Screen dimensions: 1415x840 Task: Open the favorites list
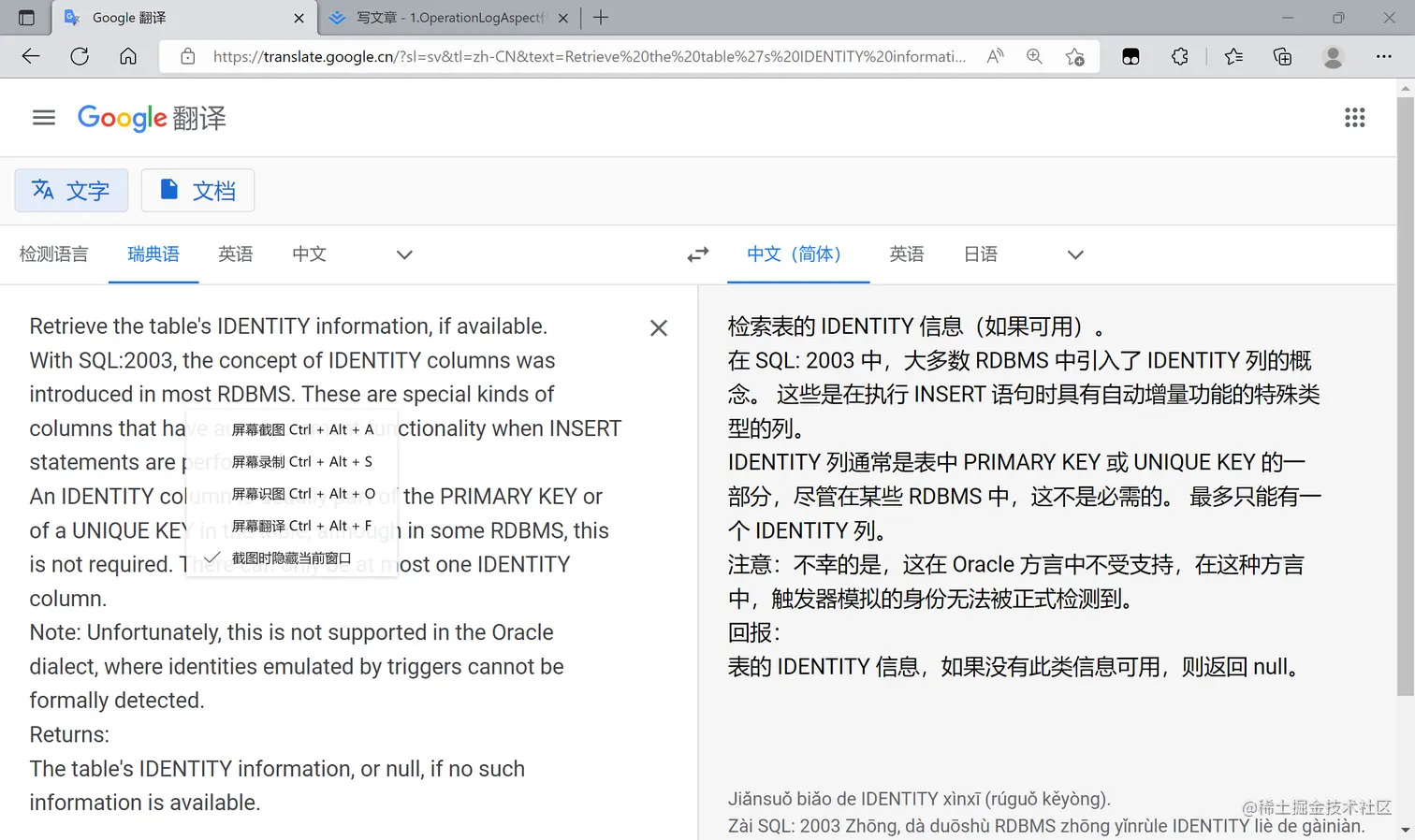[x=1233, y=56]
